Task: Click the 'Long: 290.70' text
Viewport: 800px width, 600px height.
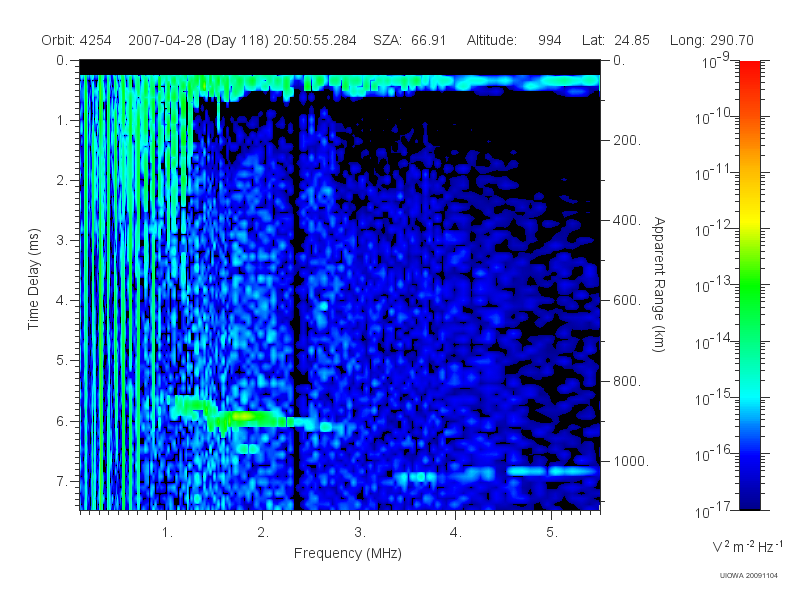Action: [x=712, y=40]
